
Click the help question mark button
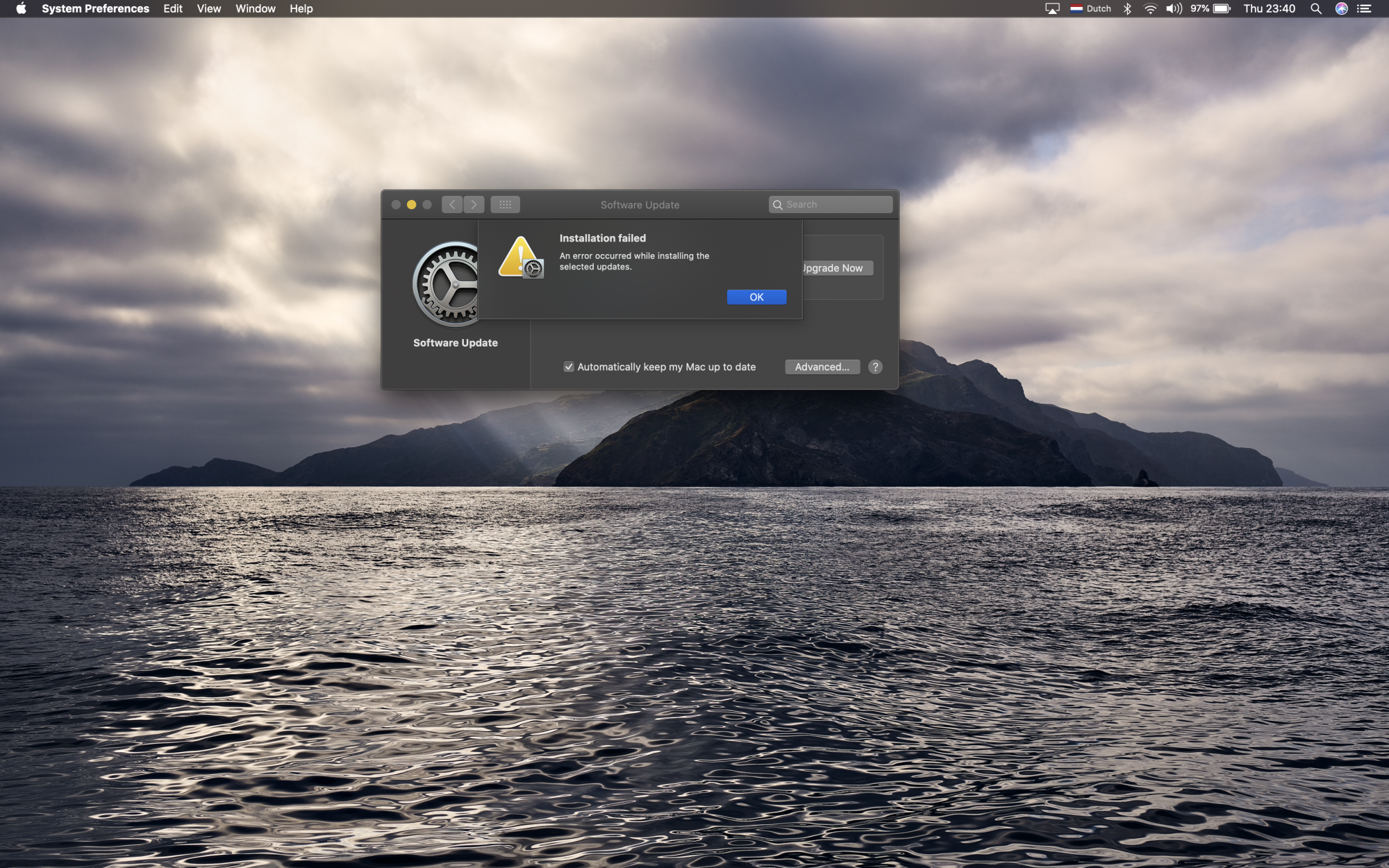(x=875, y=367)
